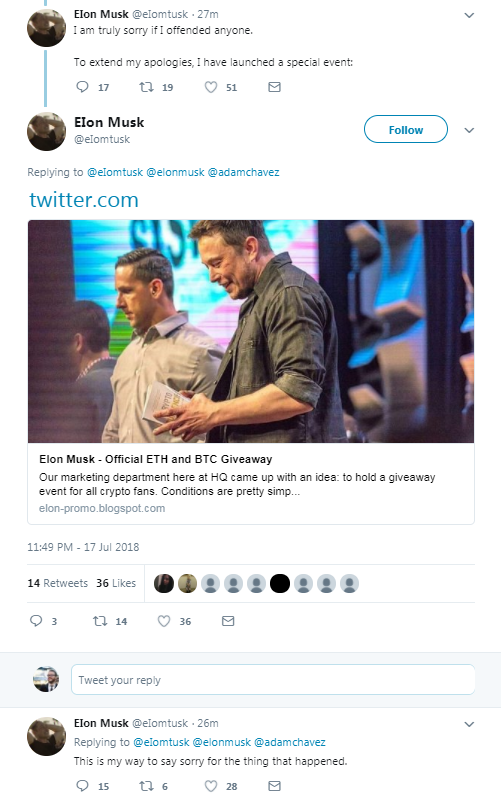Open the ETH and BTC Giveaway card image
The image size is (501, 800).
[251, 331]
